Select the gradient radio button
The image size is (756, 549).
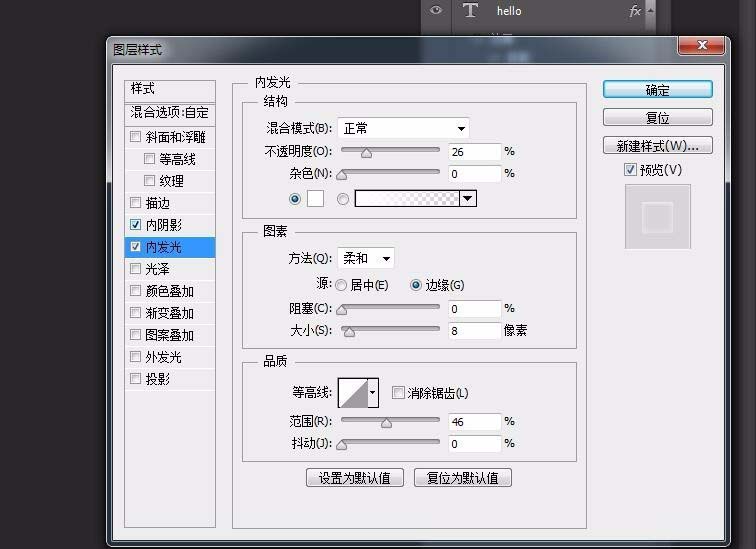pyautogui.click(x=343, y=199)
